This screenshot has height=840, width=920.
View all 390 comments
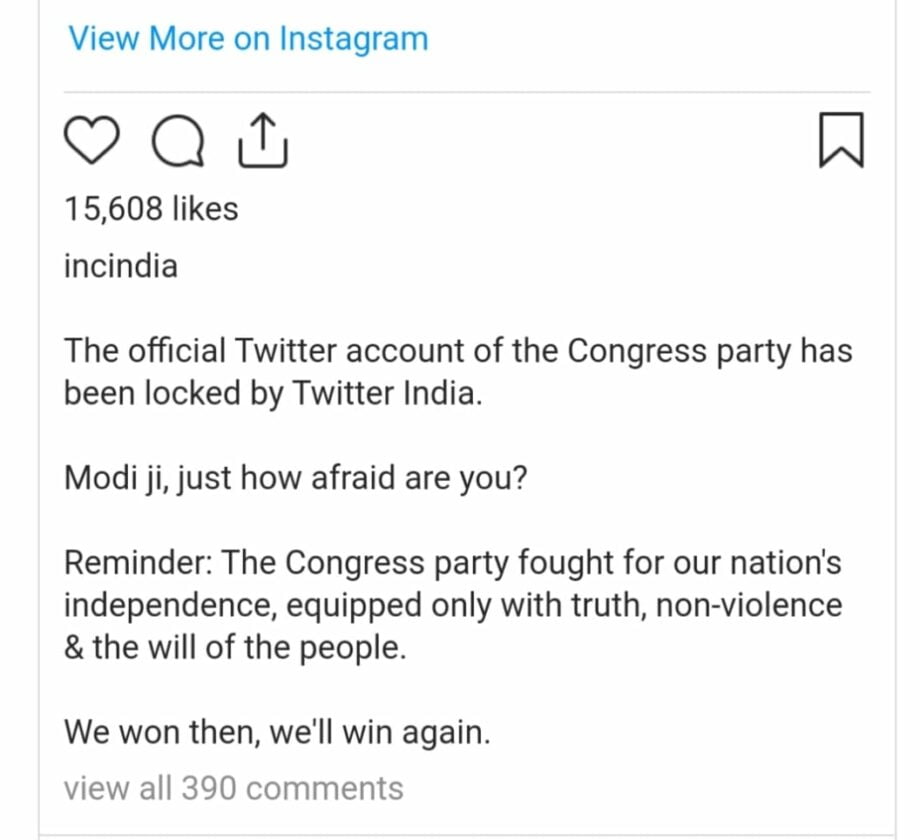coord(233,788)
